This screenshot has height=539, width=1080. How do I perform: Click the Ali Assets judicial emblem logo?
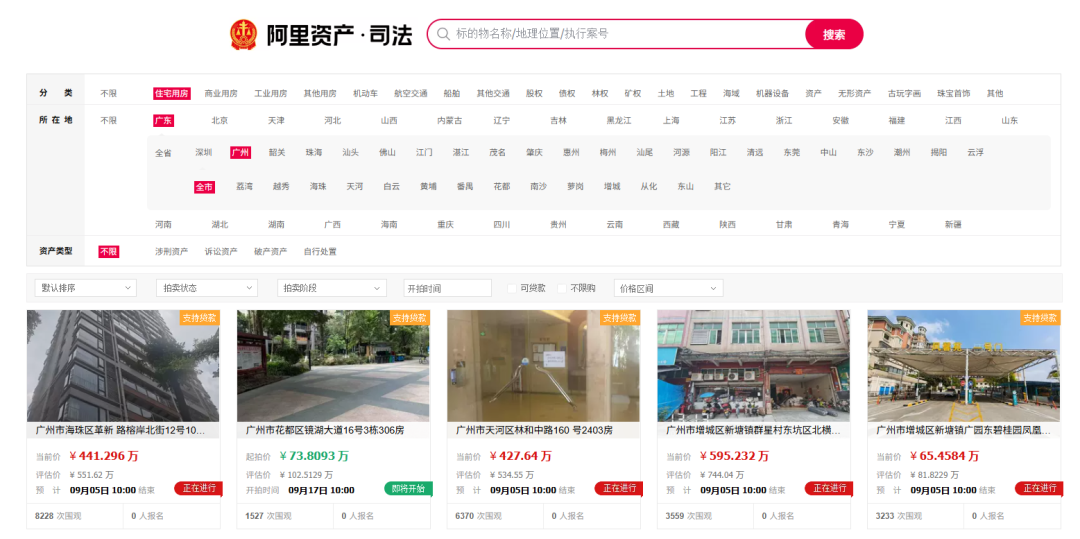tap(243, 34)
